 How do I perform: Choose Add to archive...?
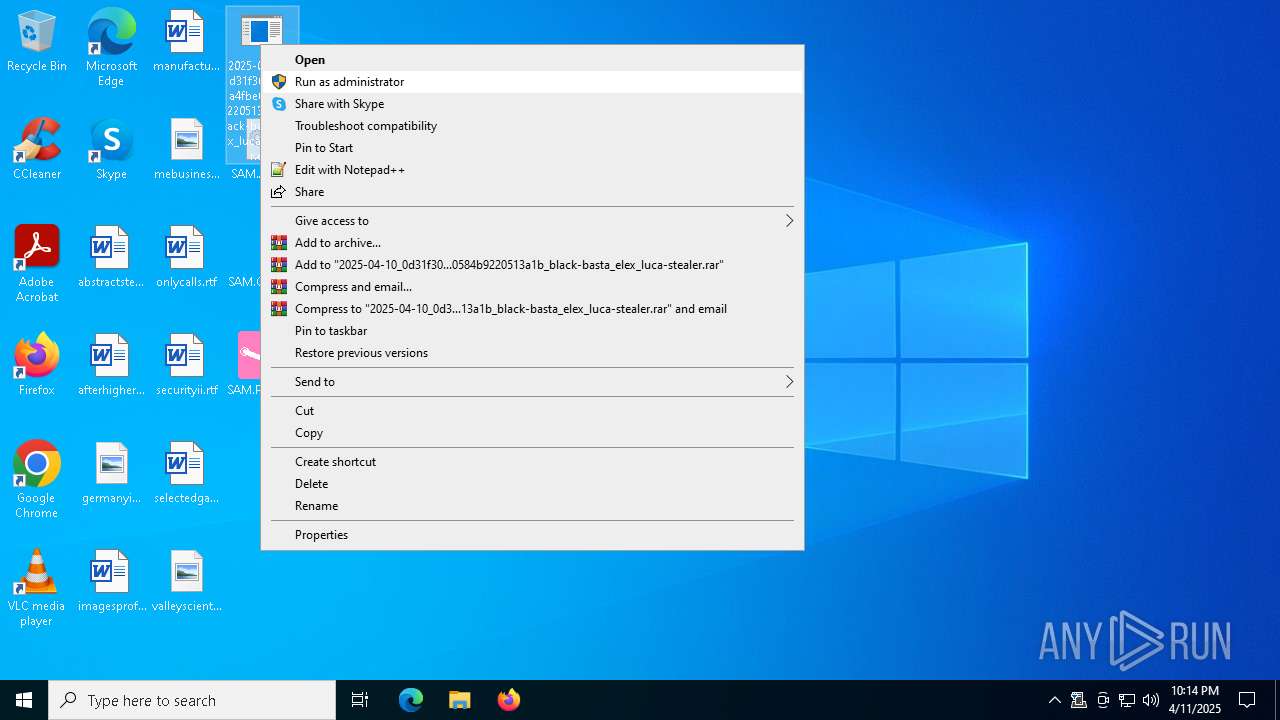pyautogui.click(x=532, y=243)
